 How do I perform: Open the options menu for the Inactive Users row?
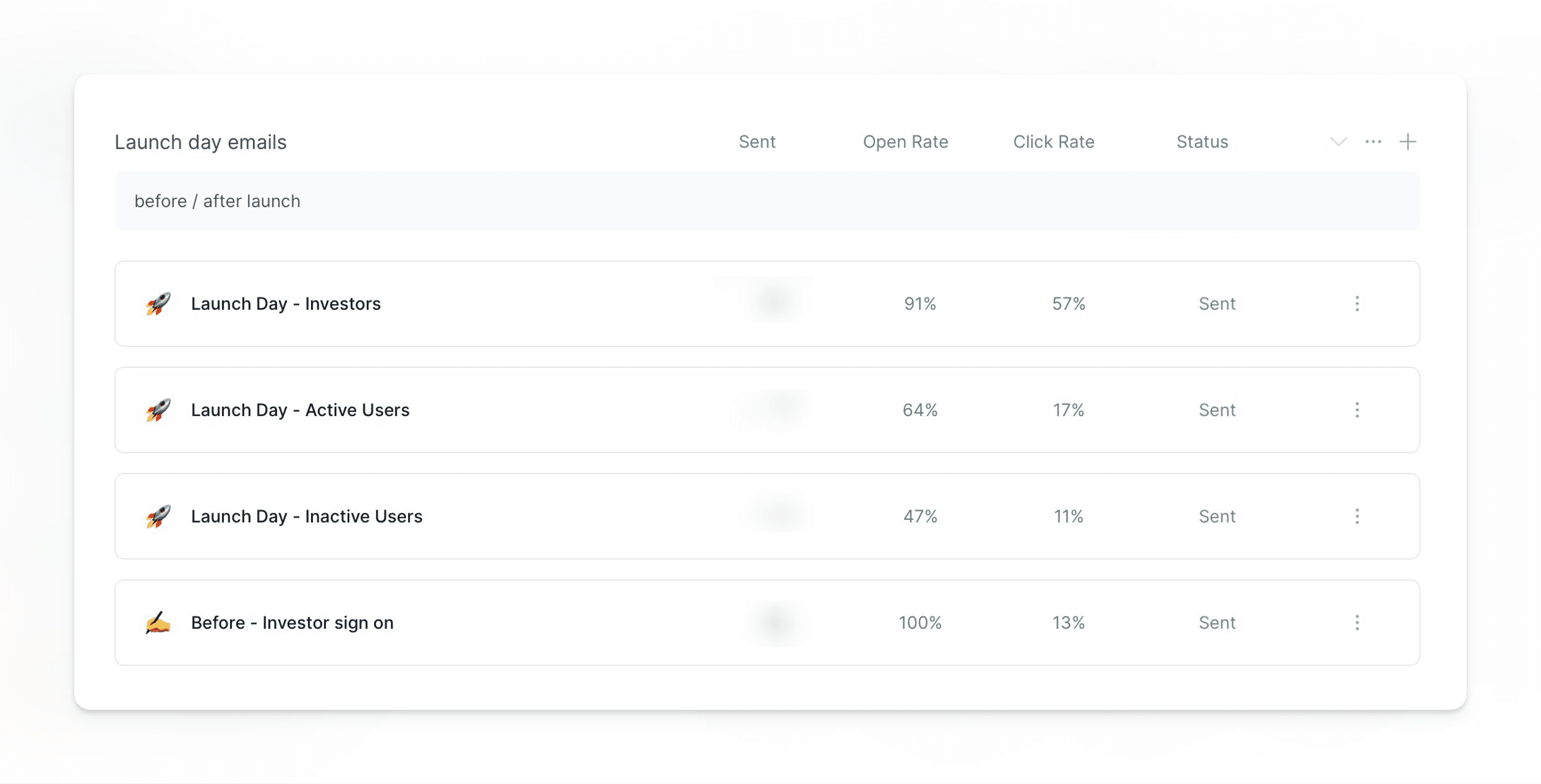tap(1357, 516)
